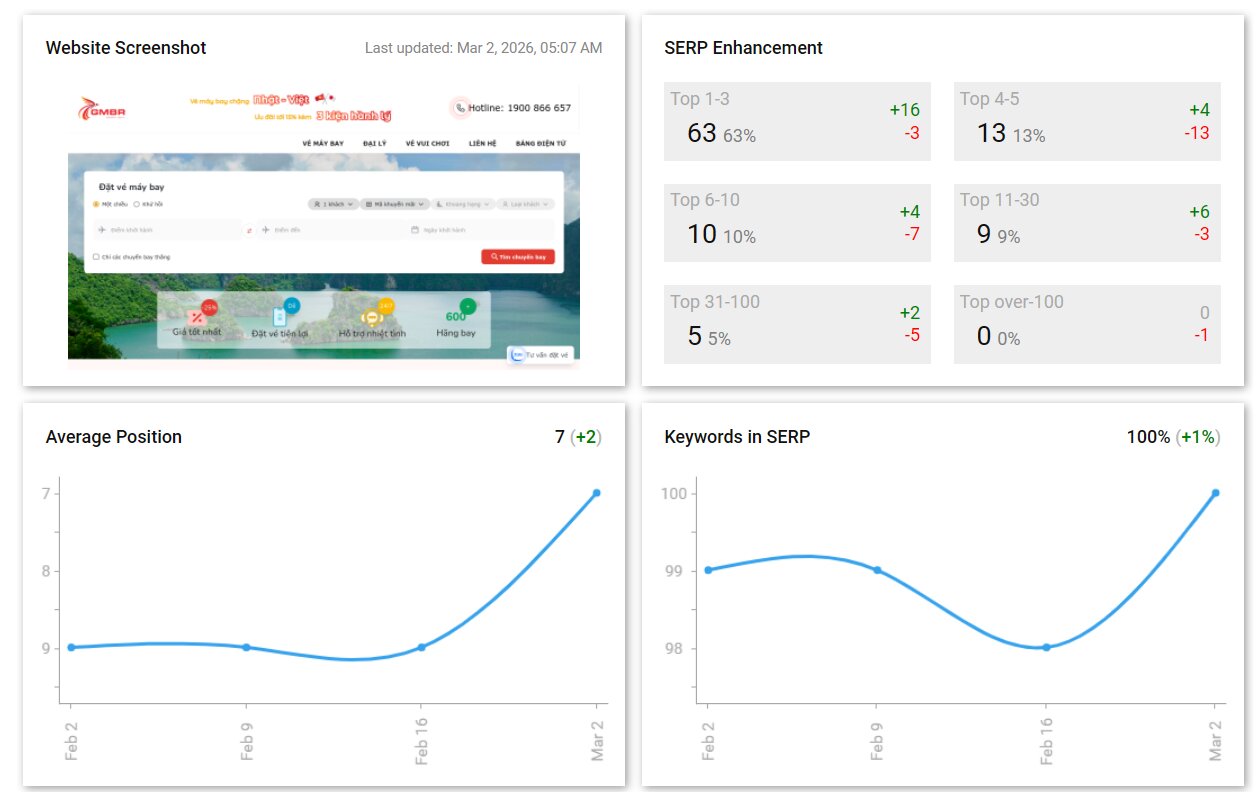The height and width of the screenshot is (792, 1257).
Task: Click the swap departure and destination icon
Action: pyautogui.click(x=250, y=230)
